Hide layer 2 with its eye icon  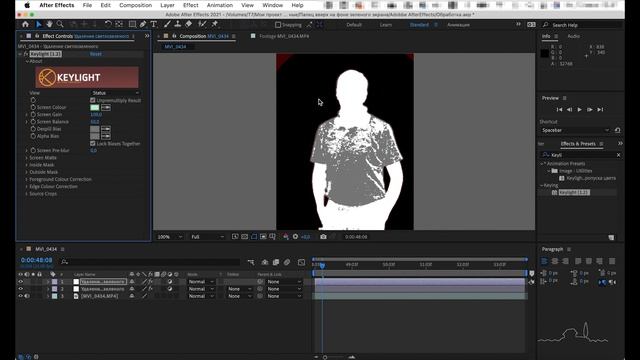20,289
